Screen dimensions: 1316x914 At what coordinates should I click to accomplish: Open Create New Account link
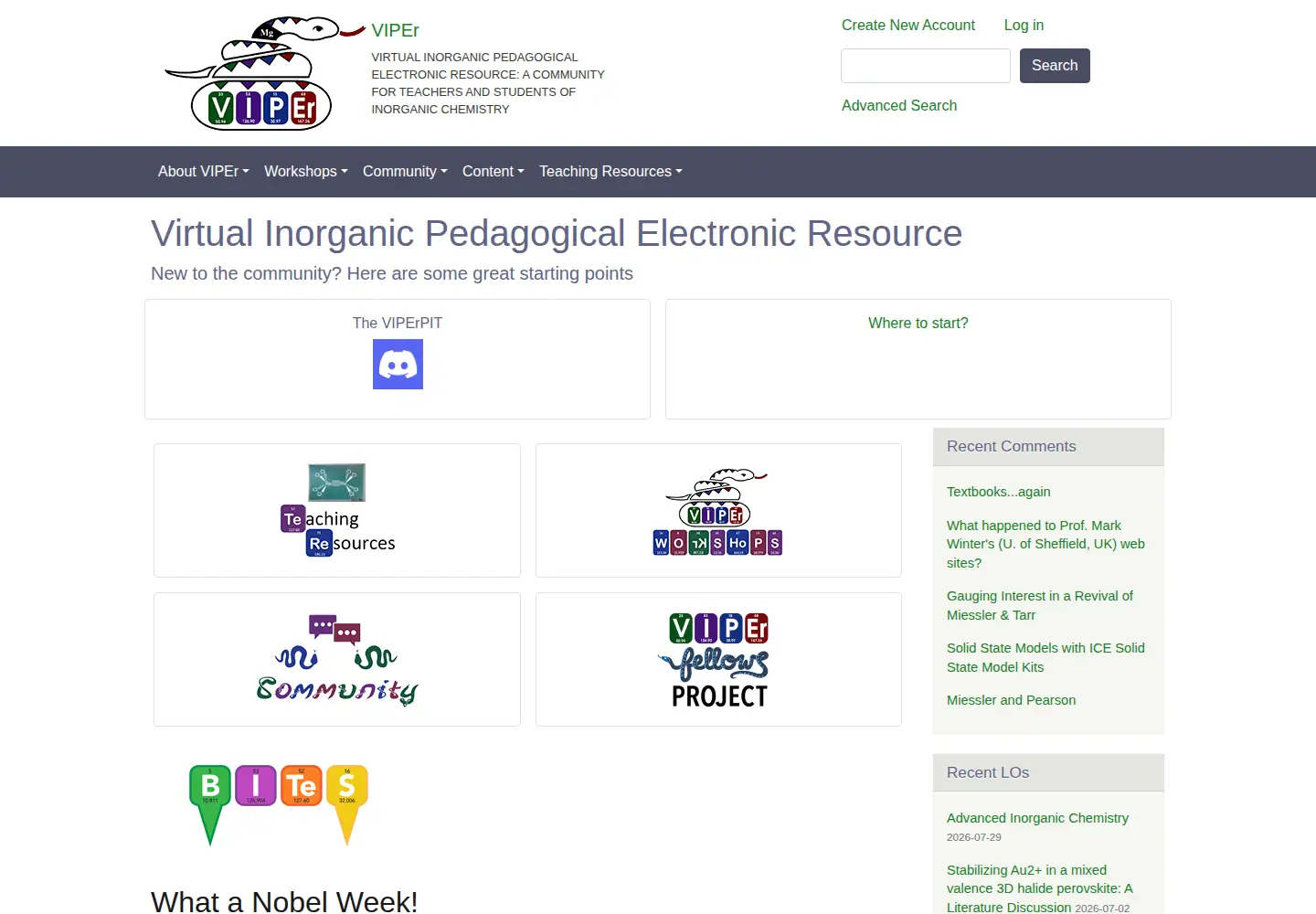908,26
